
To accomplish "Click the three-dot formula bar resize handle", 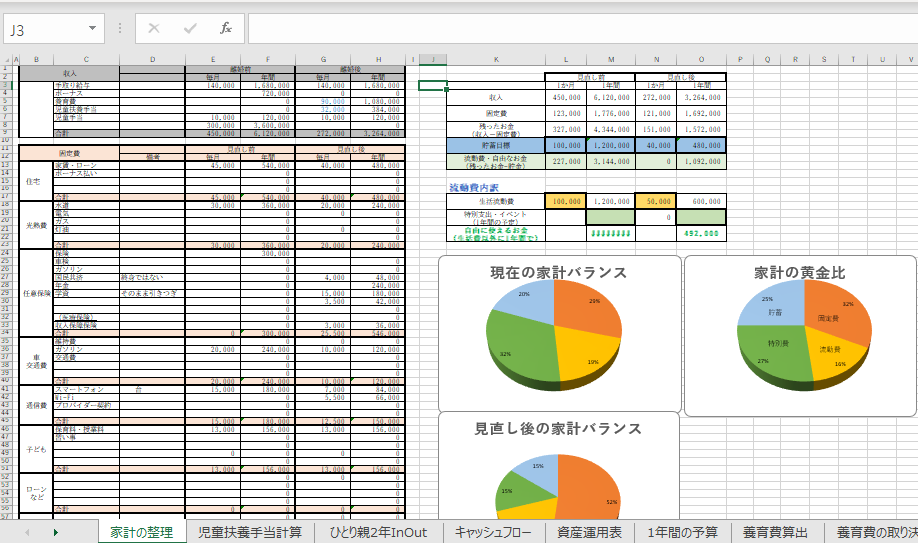I will 119,28.
